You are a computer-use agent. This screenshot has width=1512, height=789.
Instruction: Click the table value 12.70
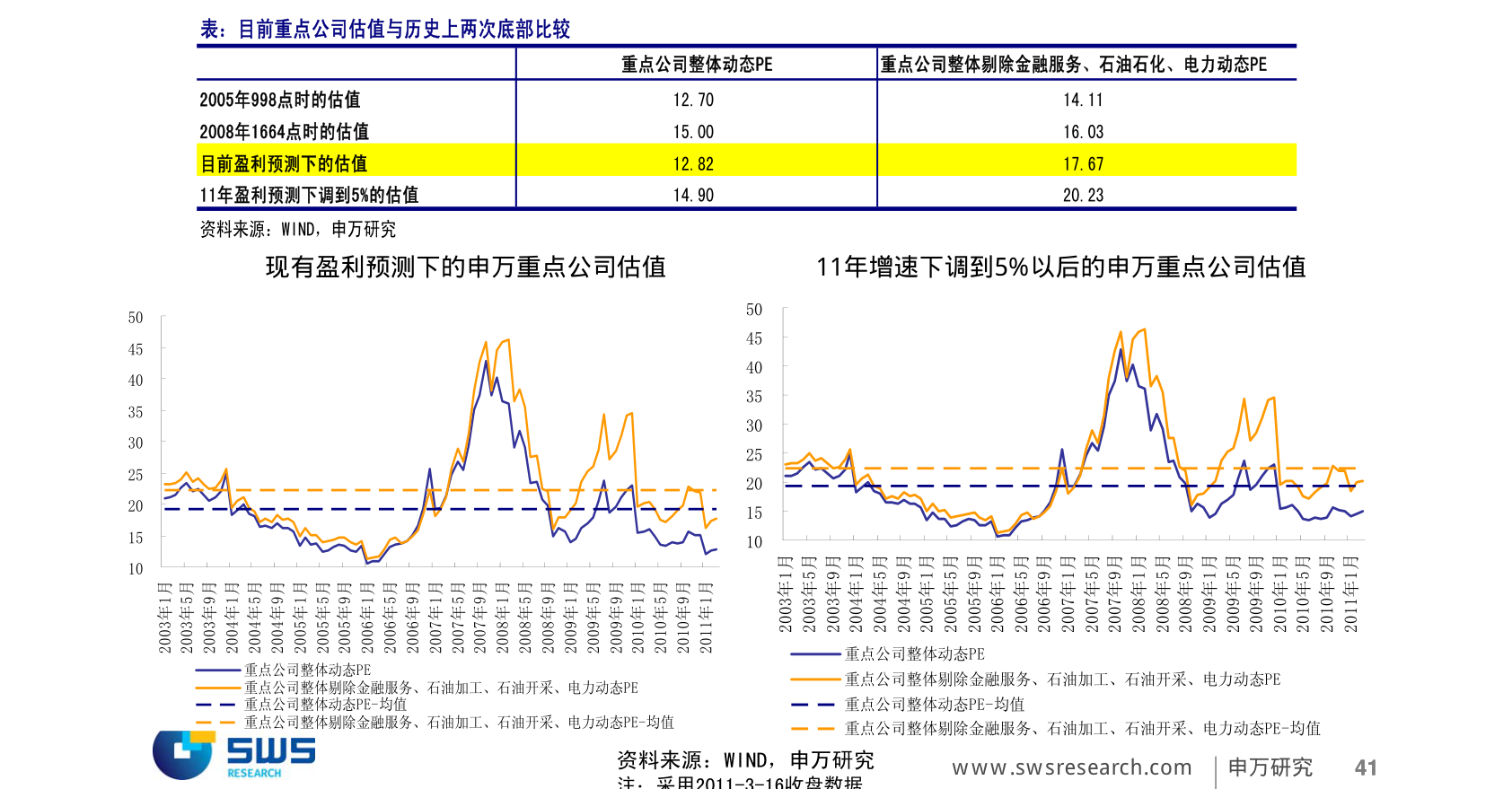(x=694, y=101)
